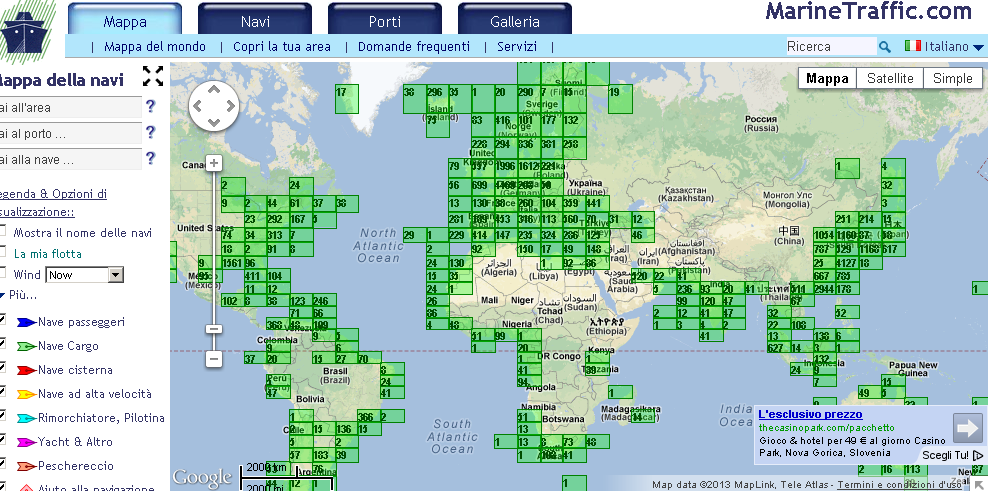Click the orange Peschereccio icon

tap(27, 466)
